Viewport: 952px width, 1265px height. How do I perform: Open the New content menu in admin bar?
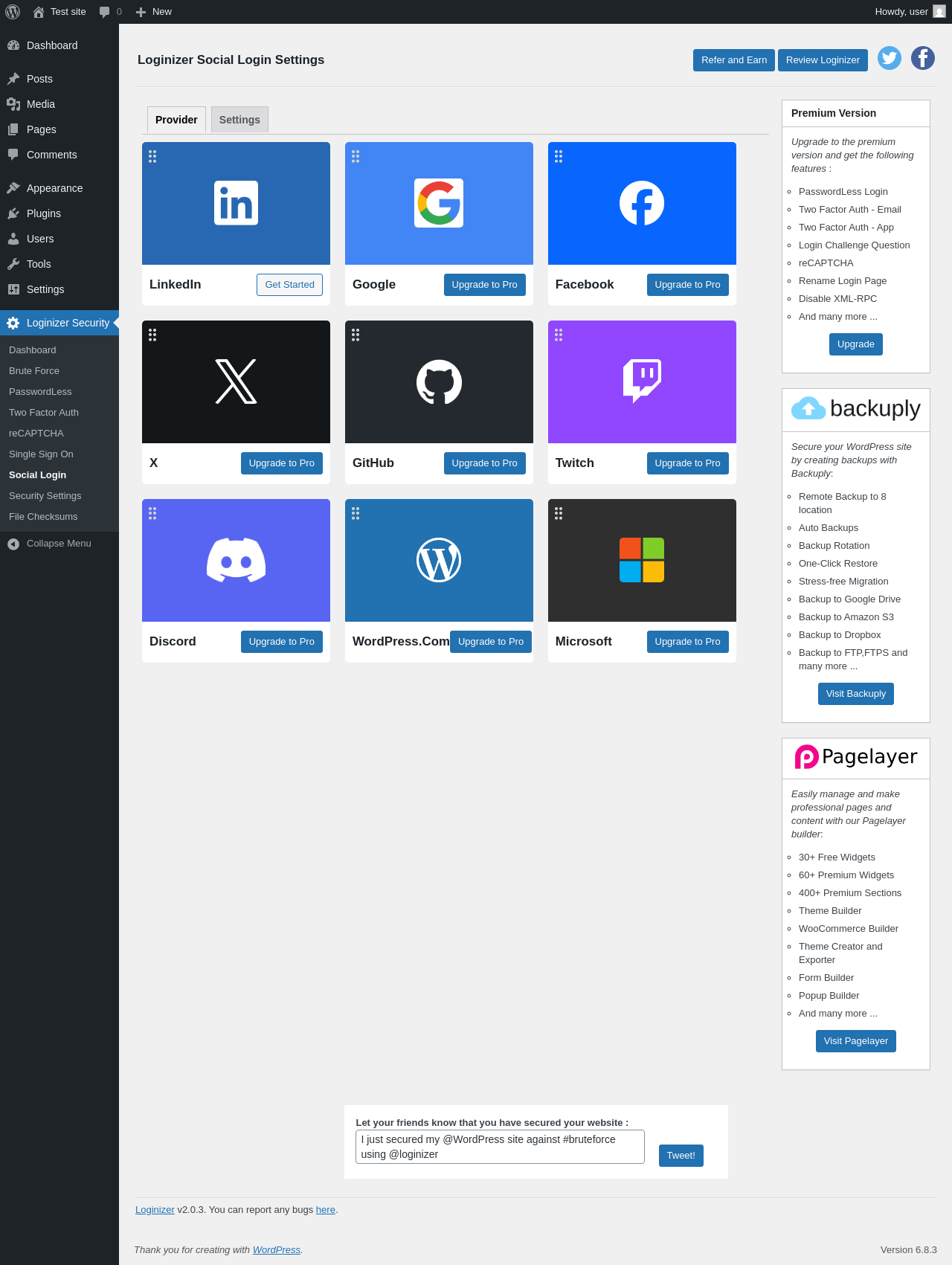(x=154, y=12)
